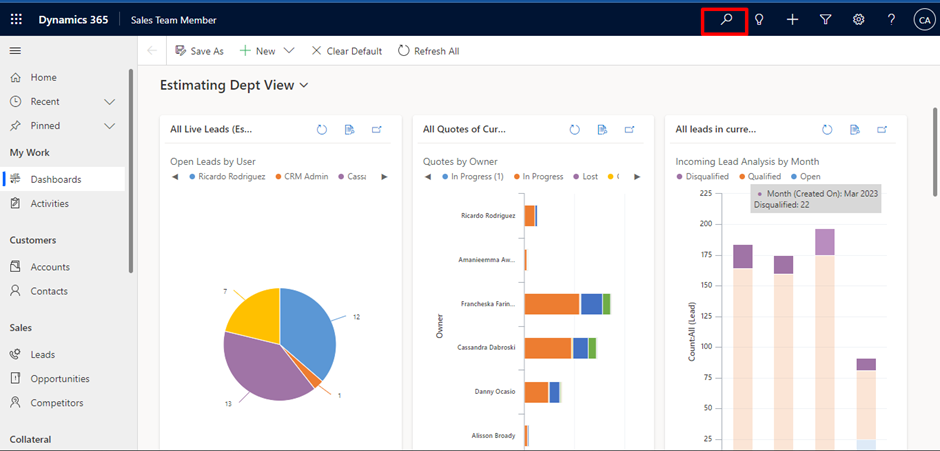This screenshot has width=940, height=451.
Task: Click Clear Default command
Action: pyautogui.click(x=347, y=51)
